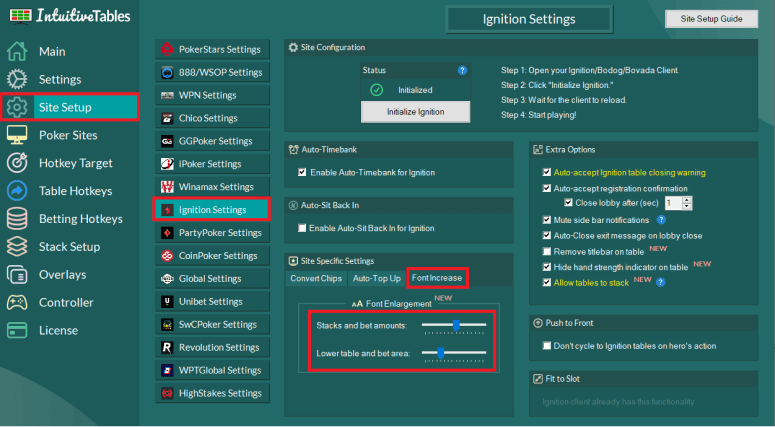Open iPoker Settings in the site list
775x427 pixels.
(x=213, y=164)
